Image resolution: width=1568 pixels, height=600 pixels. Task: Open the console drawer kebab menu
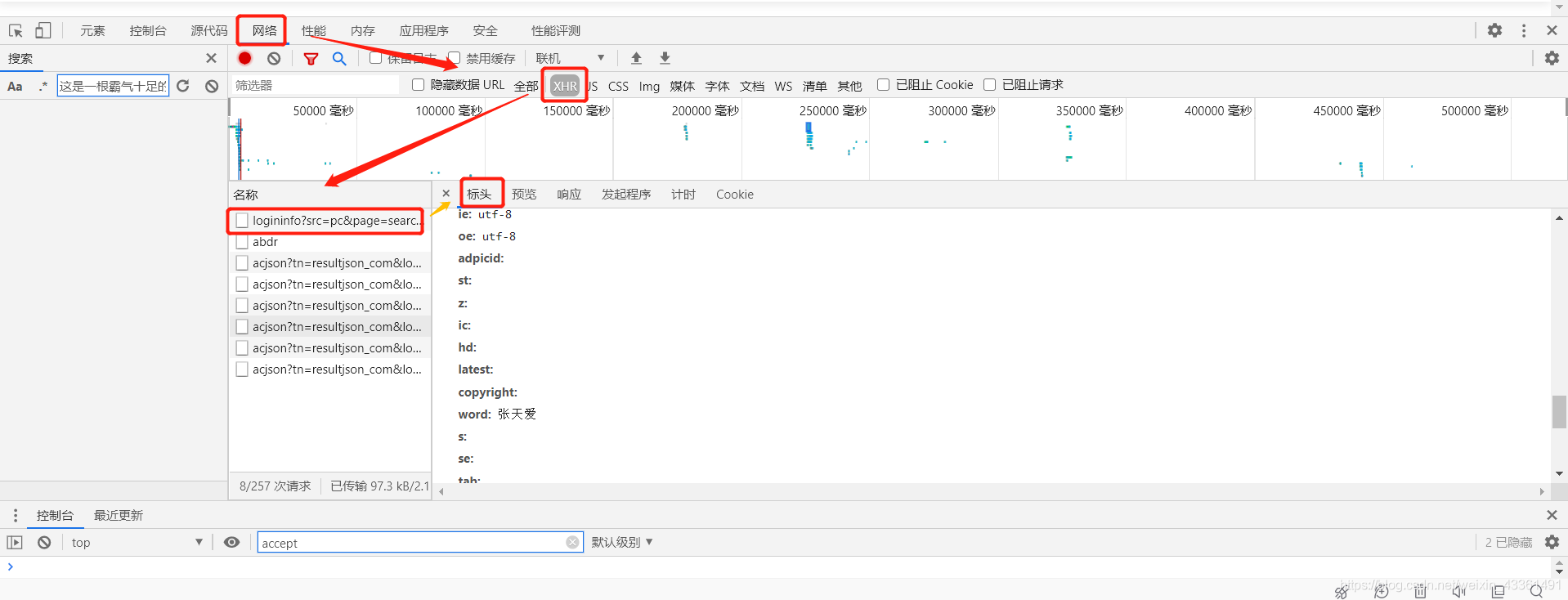pos(15,515)
